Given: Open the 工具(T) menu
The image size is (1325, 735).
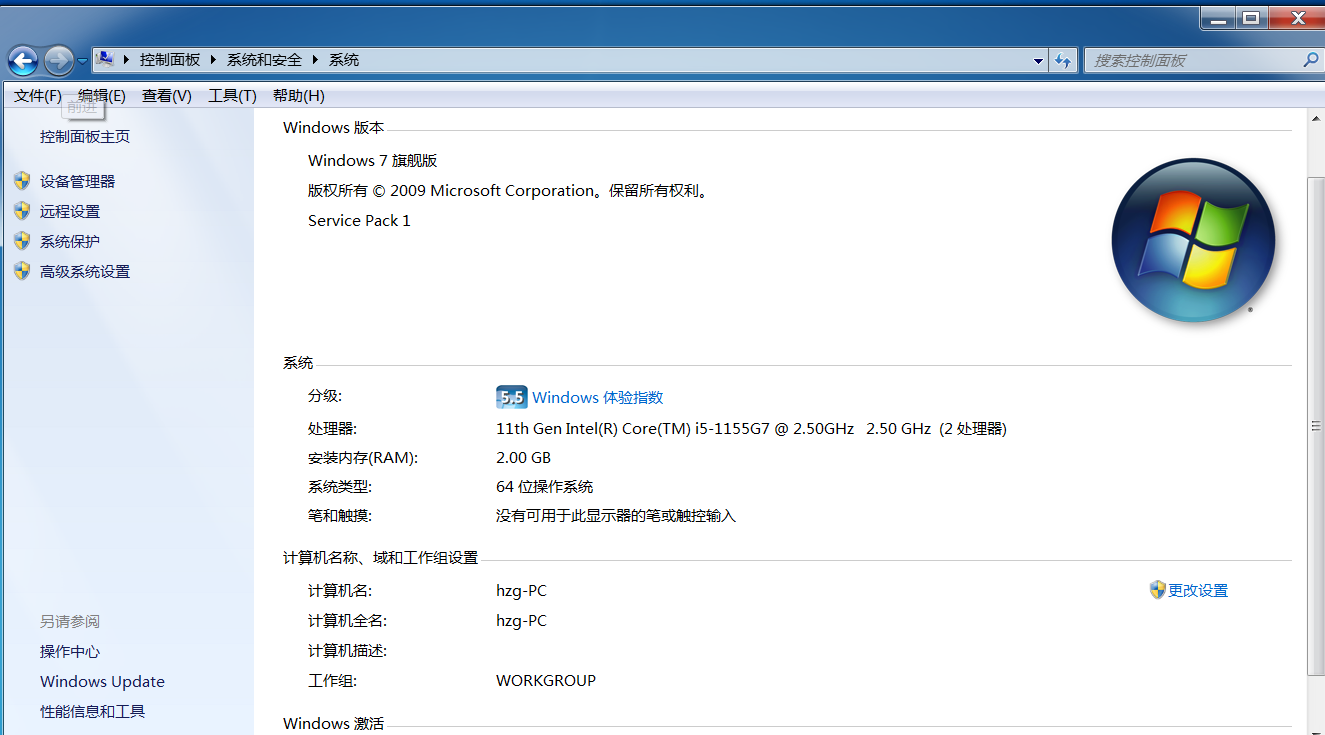Looking at the screenshot, I should click(232, 96).
